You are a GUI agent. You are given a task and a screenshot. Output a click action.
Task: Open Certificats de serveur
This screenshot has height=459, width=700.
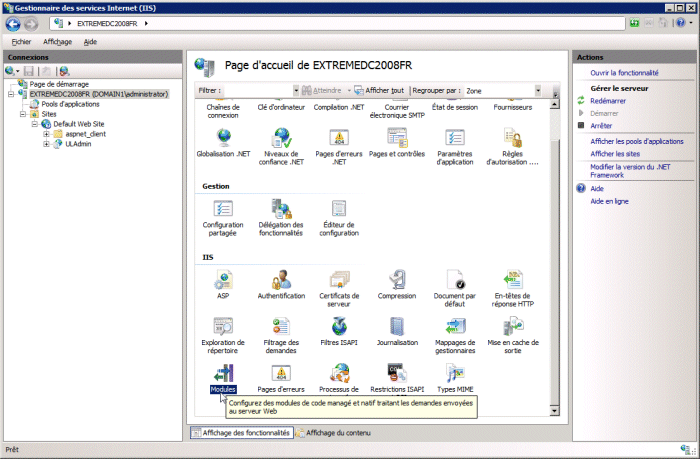pyautogui.click(x=339, y=288)
